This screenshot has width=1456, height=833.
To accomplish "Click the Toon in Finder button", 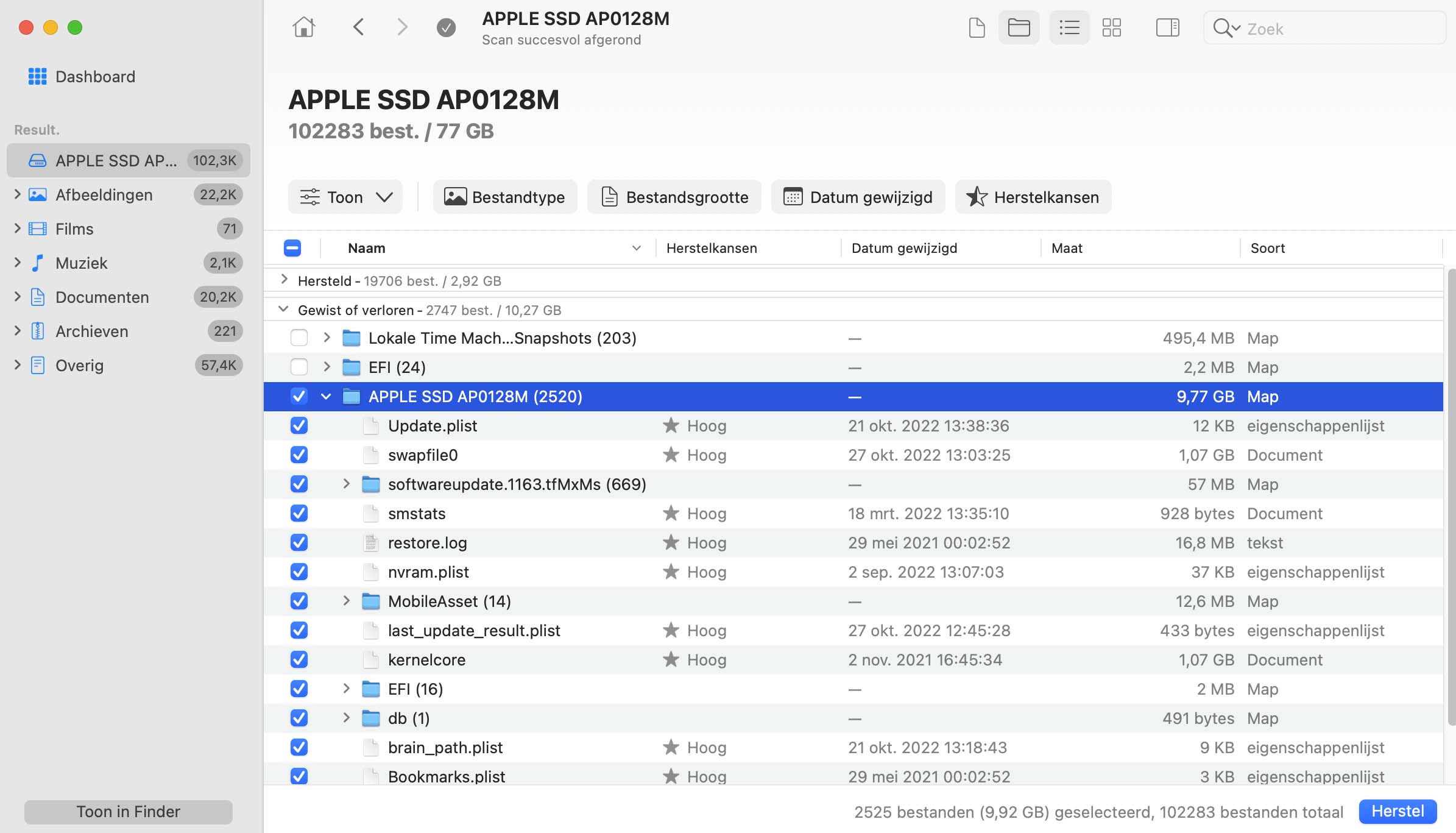I will (x=129, y=812).
